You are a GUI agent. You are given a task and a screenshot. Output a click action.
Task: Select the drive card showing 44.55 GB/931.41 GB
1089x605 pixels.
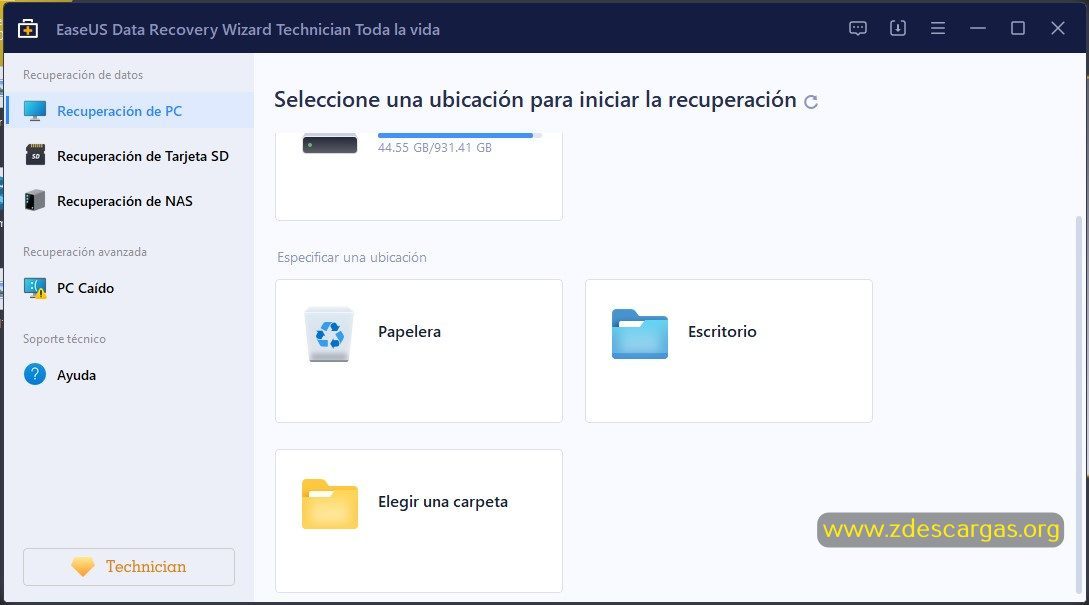[419, 176]
